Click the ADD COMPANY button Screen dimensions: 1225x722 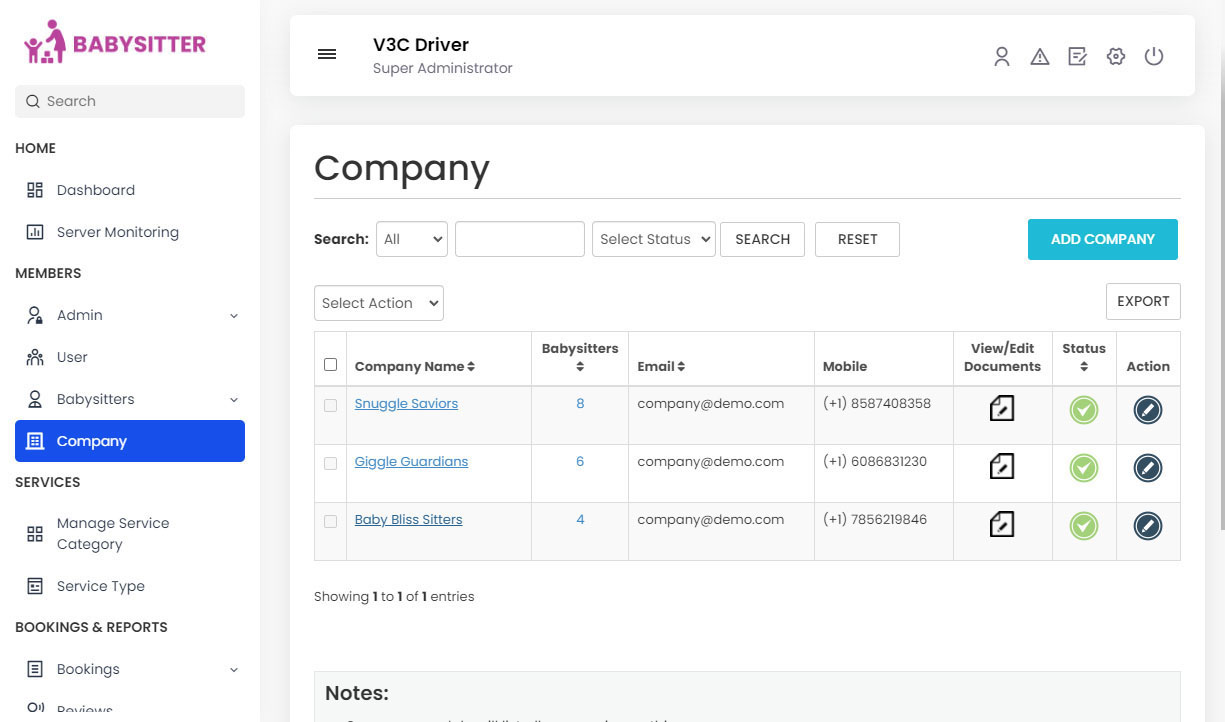[x=1102, y=239]
